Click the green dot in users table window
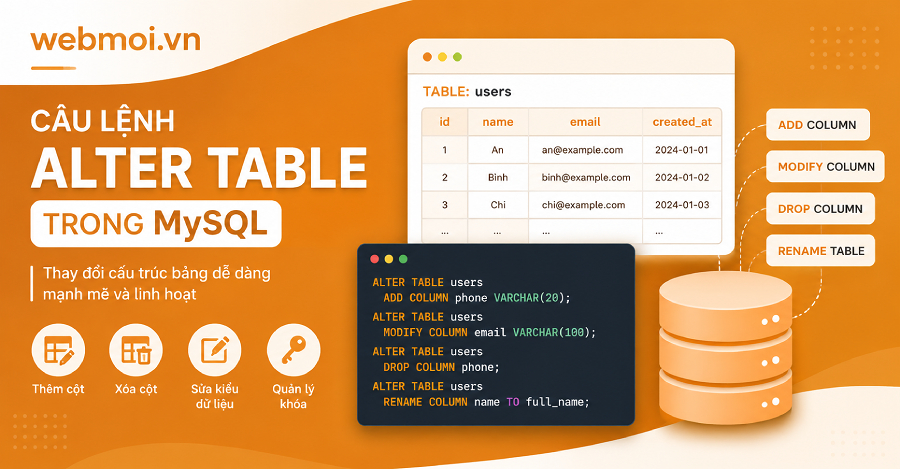900x469 pixels. click(457, 57)
